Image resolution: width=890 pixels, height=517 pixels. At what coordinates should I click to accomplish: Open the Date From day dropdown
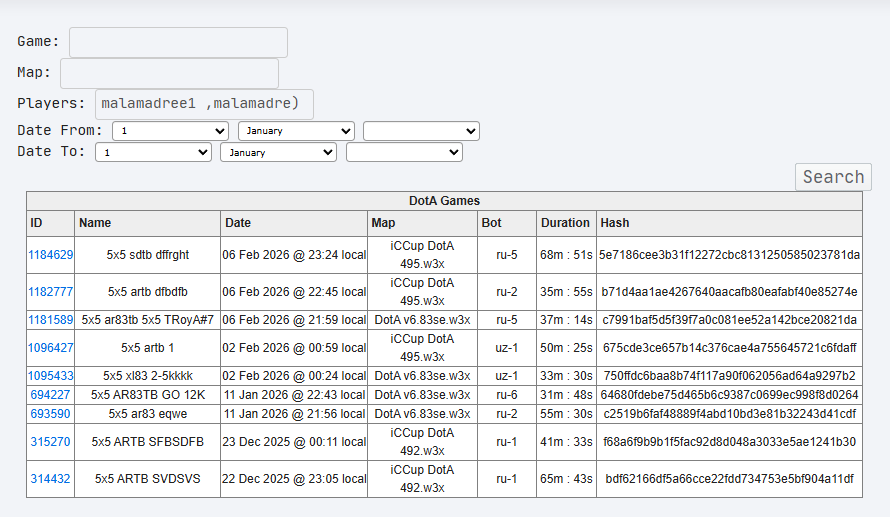[170, 131]
